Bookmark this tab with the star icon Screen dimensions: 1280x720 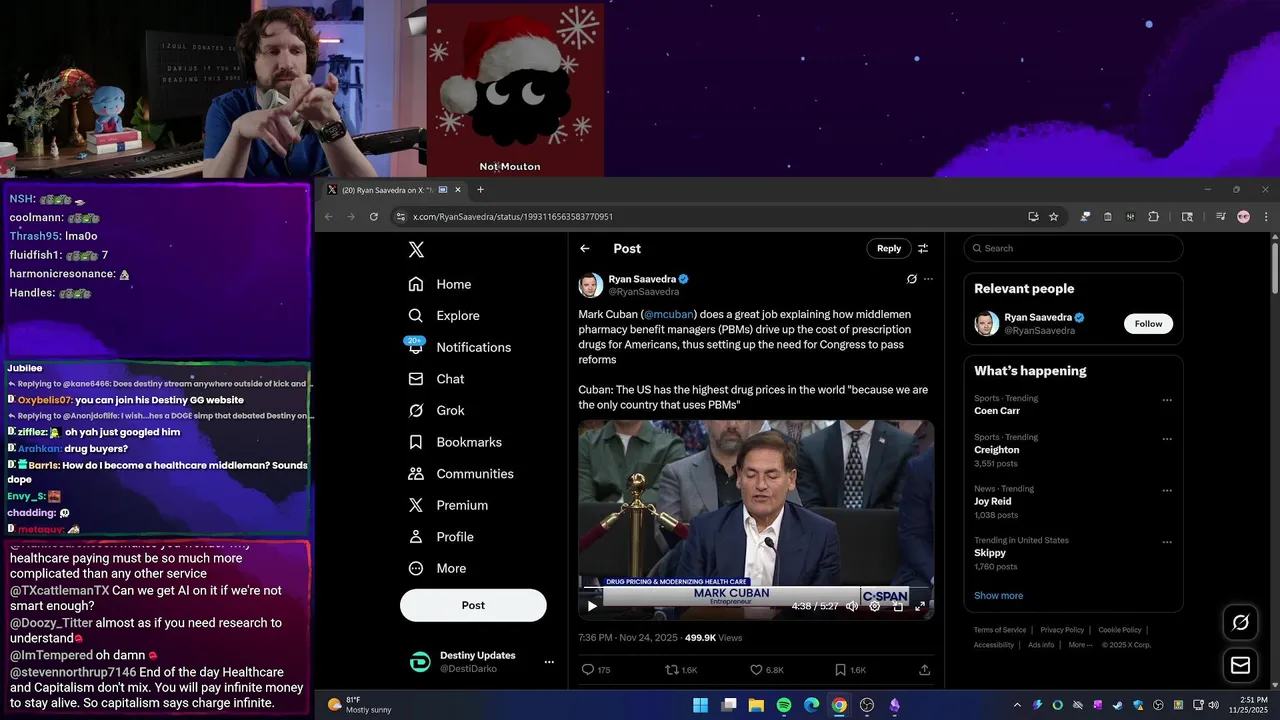(x=1053, y=217)
